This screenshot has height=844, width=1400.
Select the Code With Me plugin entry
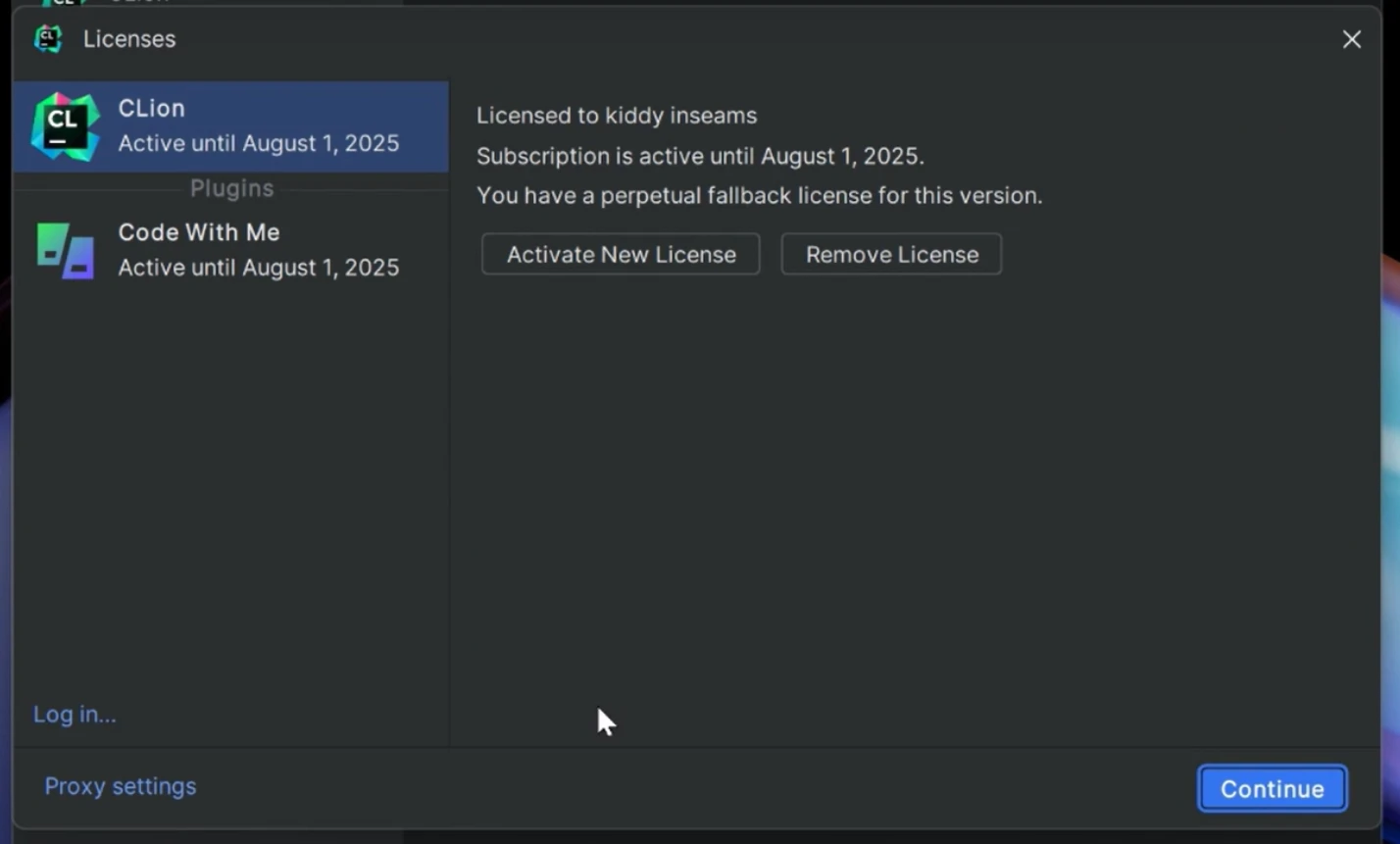(x=231, y=250)
